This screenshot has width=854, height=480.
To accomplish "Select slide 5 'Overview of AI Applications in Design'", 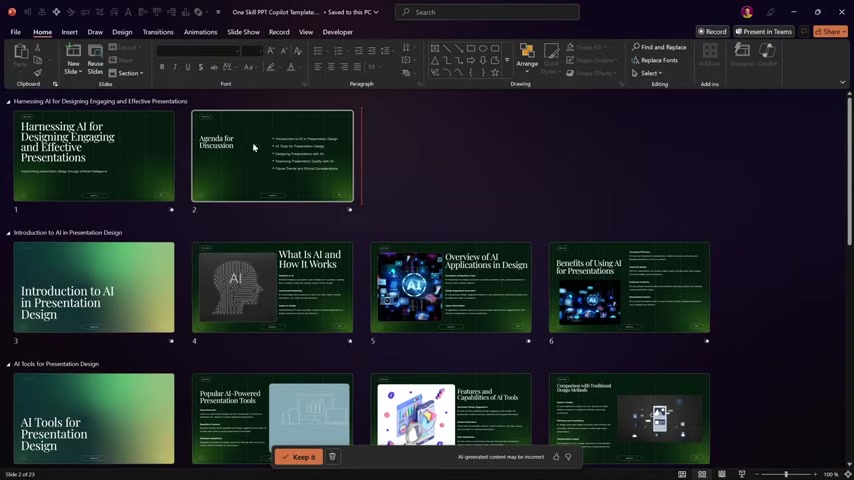I will click(x=451, y=287).
